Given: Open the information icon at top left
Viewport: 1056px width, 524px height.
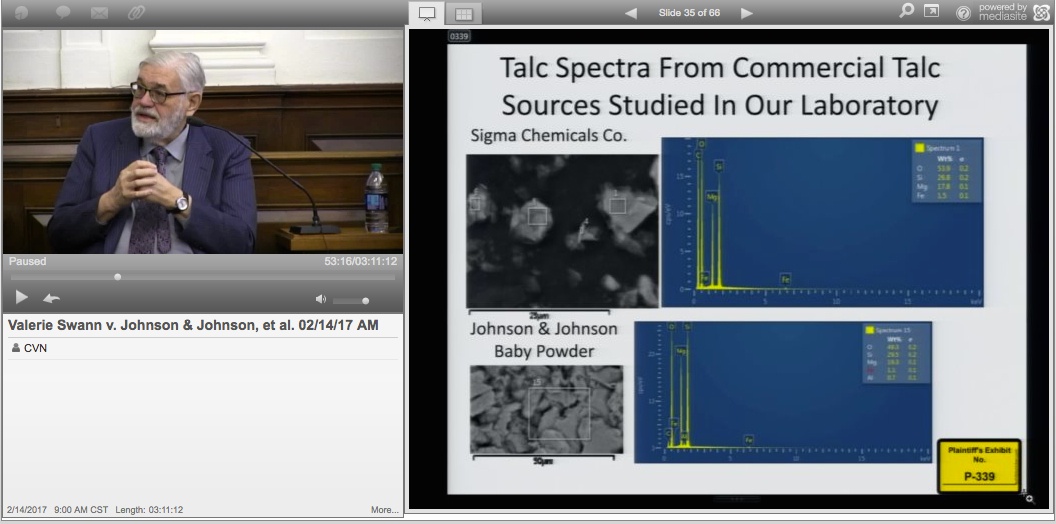Looking at the screenshot, I should (21, 13).
